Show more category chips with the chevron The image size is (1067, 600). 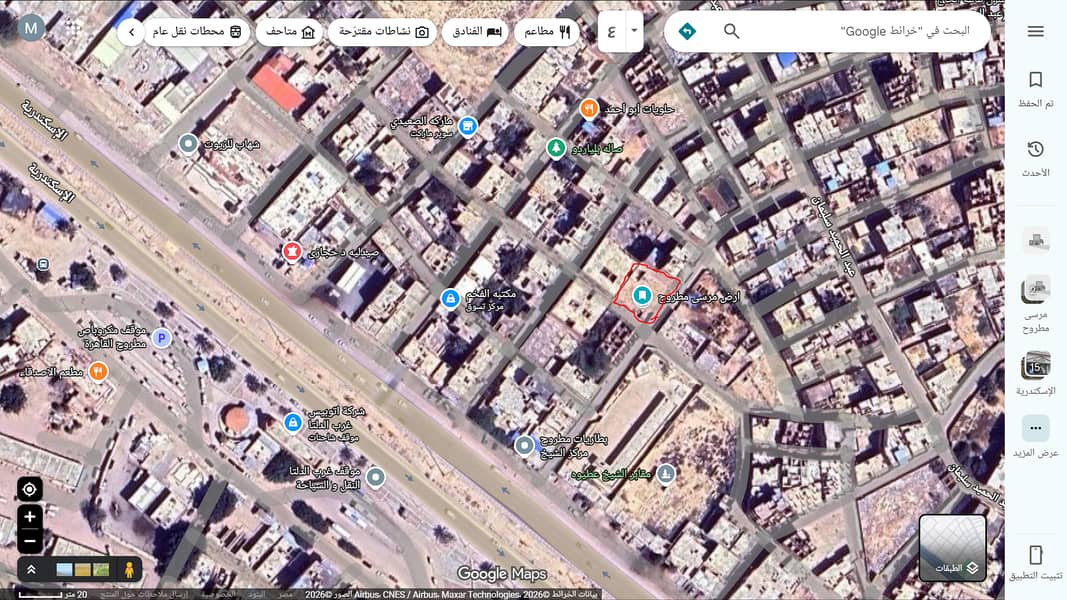click(x=131, y=32)
